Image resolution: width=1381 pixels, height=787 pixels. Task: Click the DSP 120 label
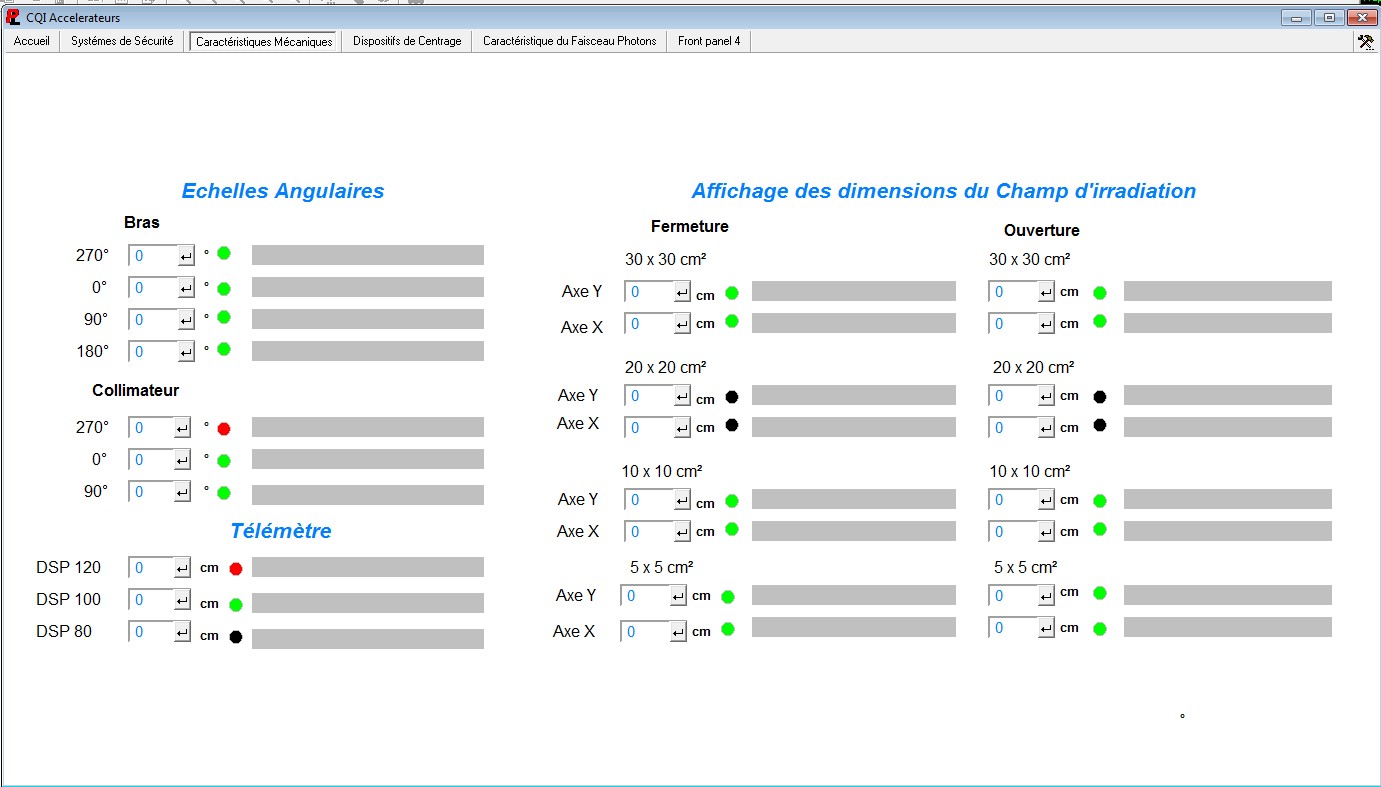click(69, 568)
